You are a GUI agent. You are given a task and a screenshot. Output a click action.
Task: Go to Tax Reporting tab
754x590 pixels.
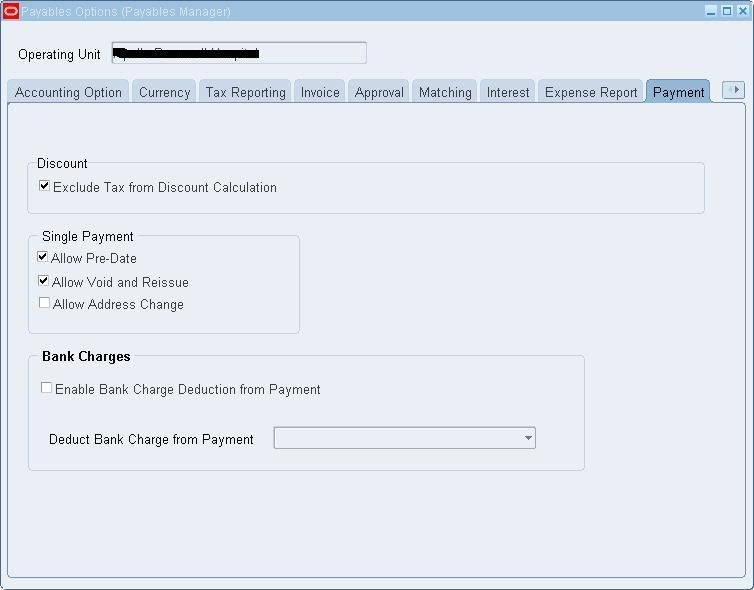point(245,92)
